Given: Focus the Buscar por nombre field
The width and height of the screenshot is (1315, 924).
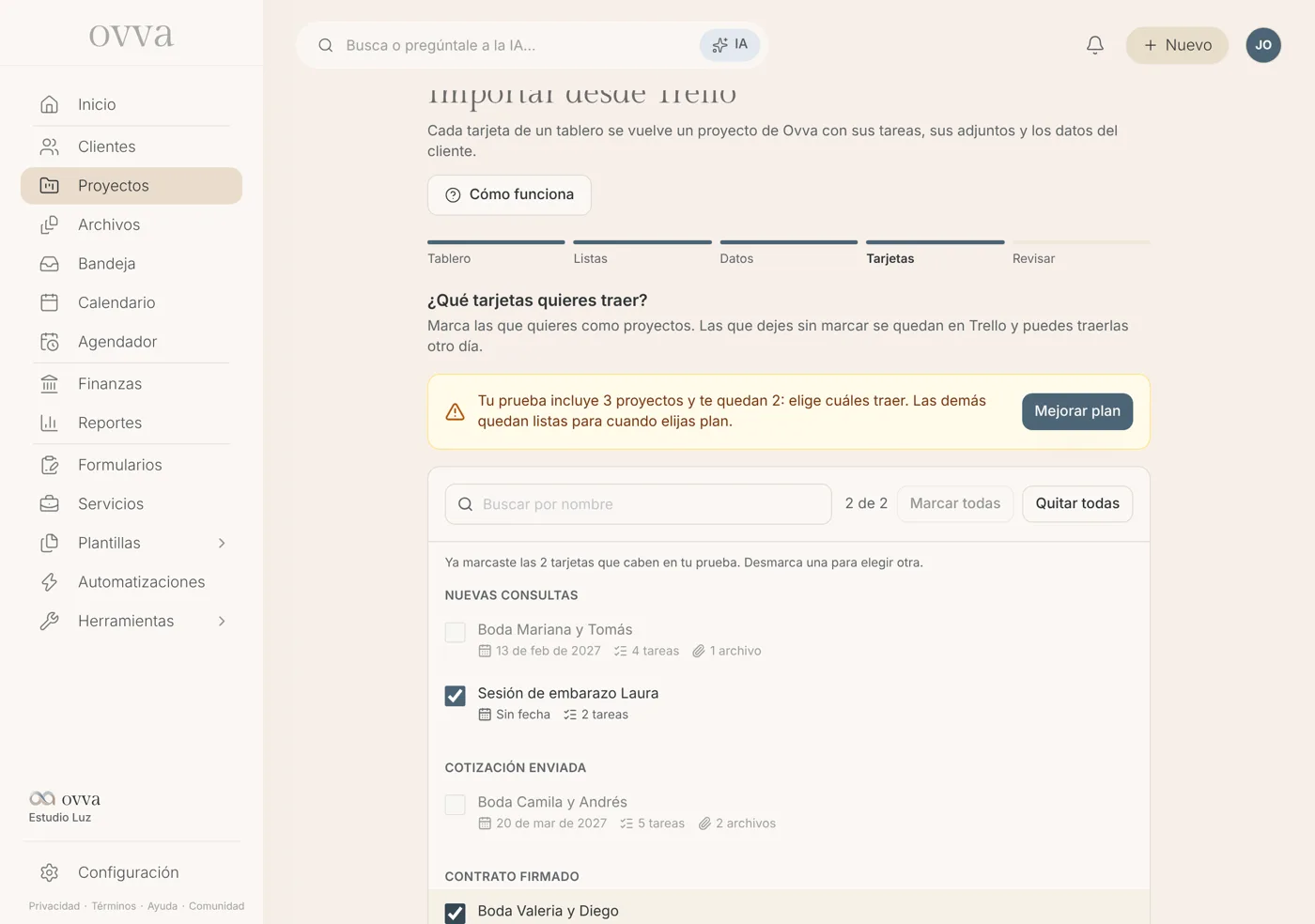Looking at the screenshot, I should (639, 504).
